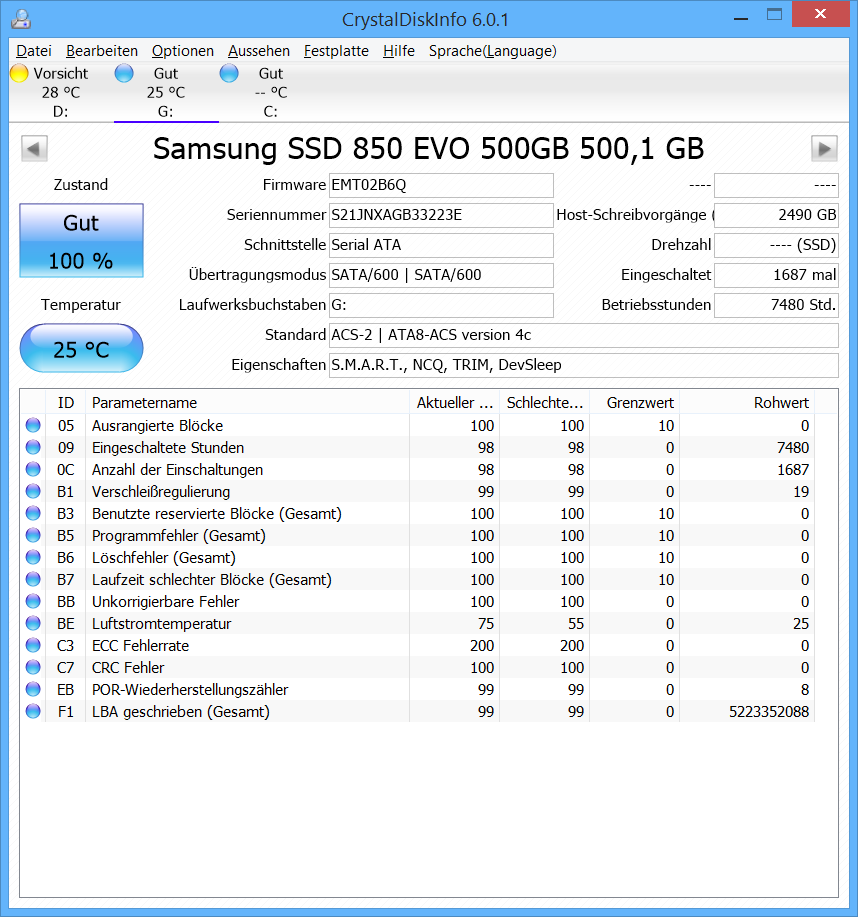
Task: Select the Verschleißregulierung row
Action: coord(418,491)
